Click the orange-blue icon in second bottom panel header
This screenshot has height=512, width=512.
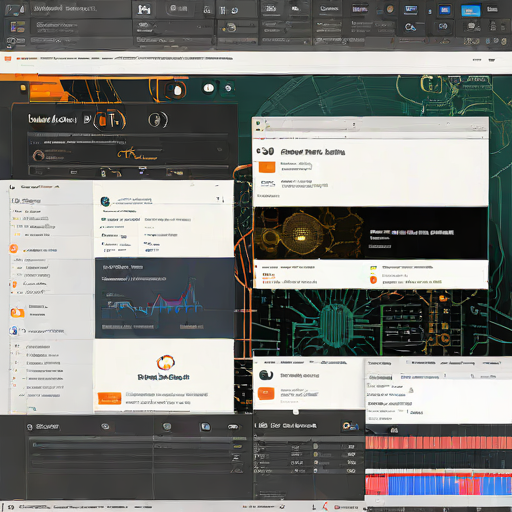tap(350, 426)
